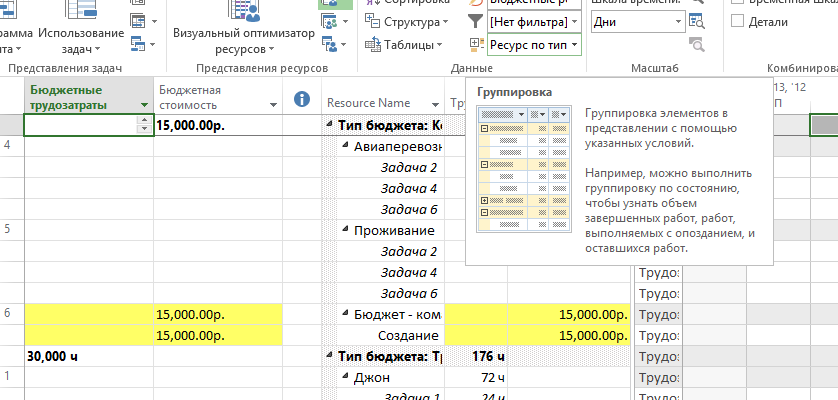Click the Indicators info column header icon

[x=303, y=99]
